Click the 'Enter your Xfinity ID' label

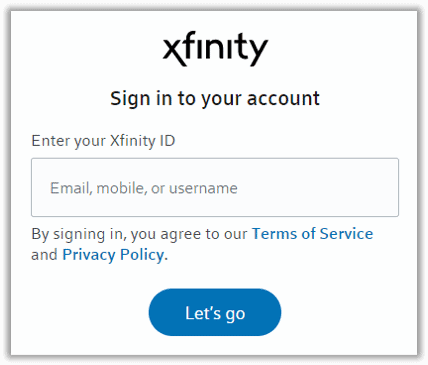(x=103, y=141)
